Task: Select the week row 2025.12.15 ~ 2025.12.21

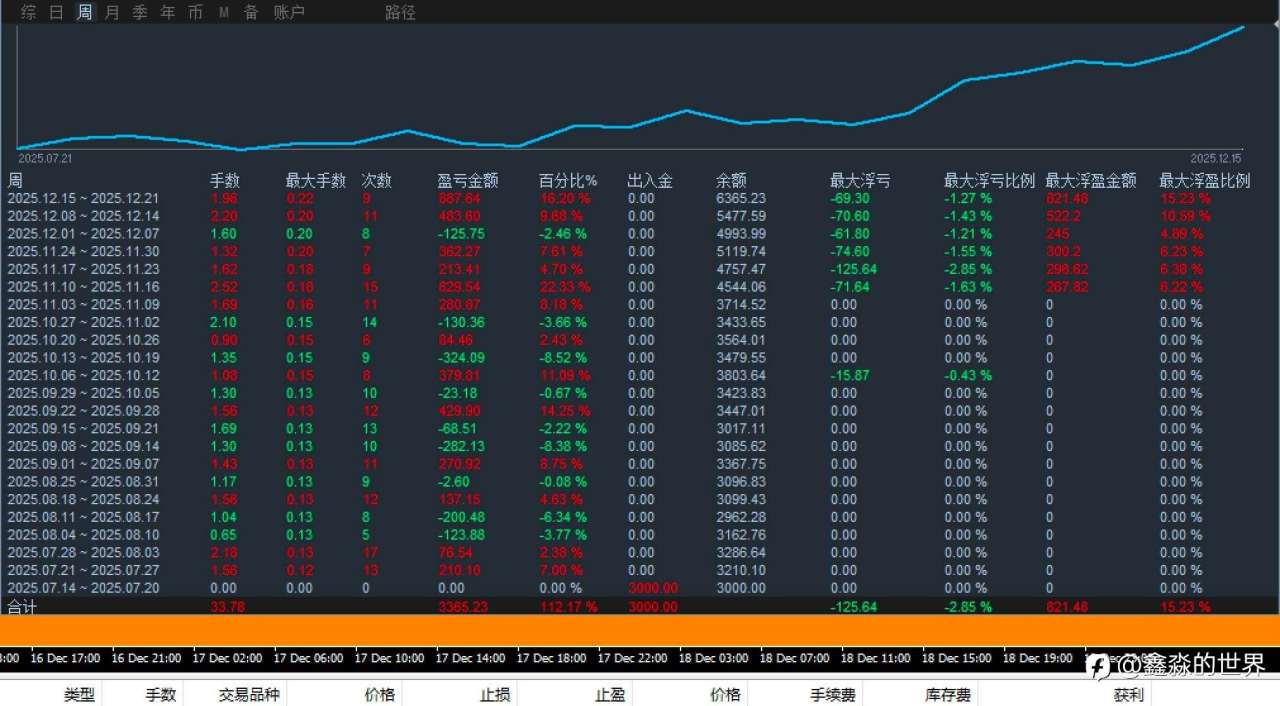Action: click(640, 199)
